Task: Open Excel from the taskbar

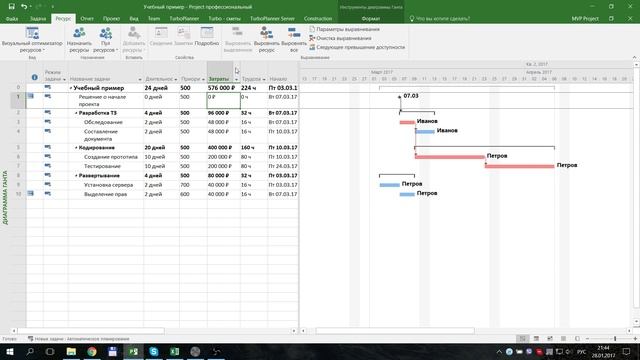Action: pyautogui.click(x=175, y=351)
